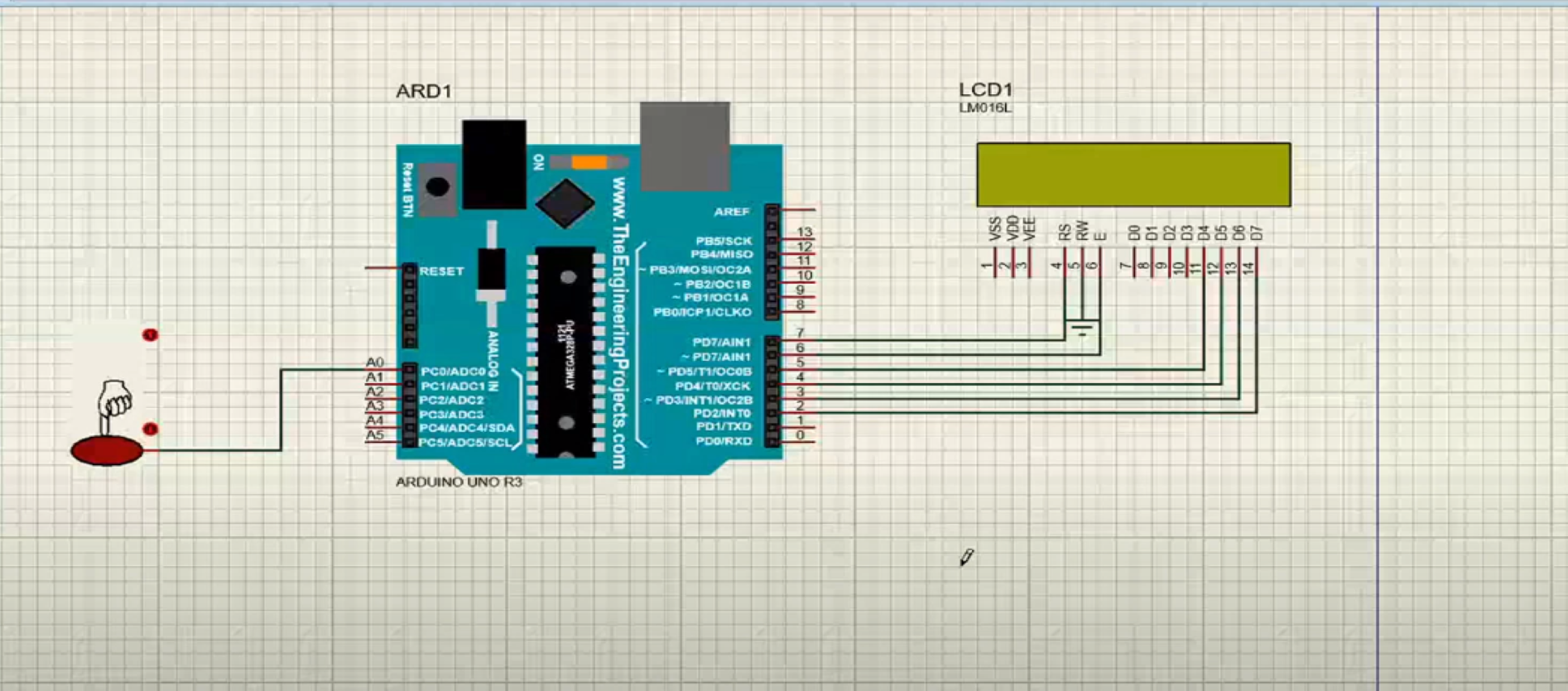Click the RW pin label on LCD
Image resolution: width=1568 pixels, height=691 pixels.
1082,232
